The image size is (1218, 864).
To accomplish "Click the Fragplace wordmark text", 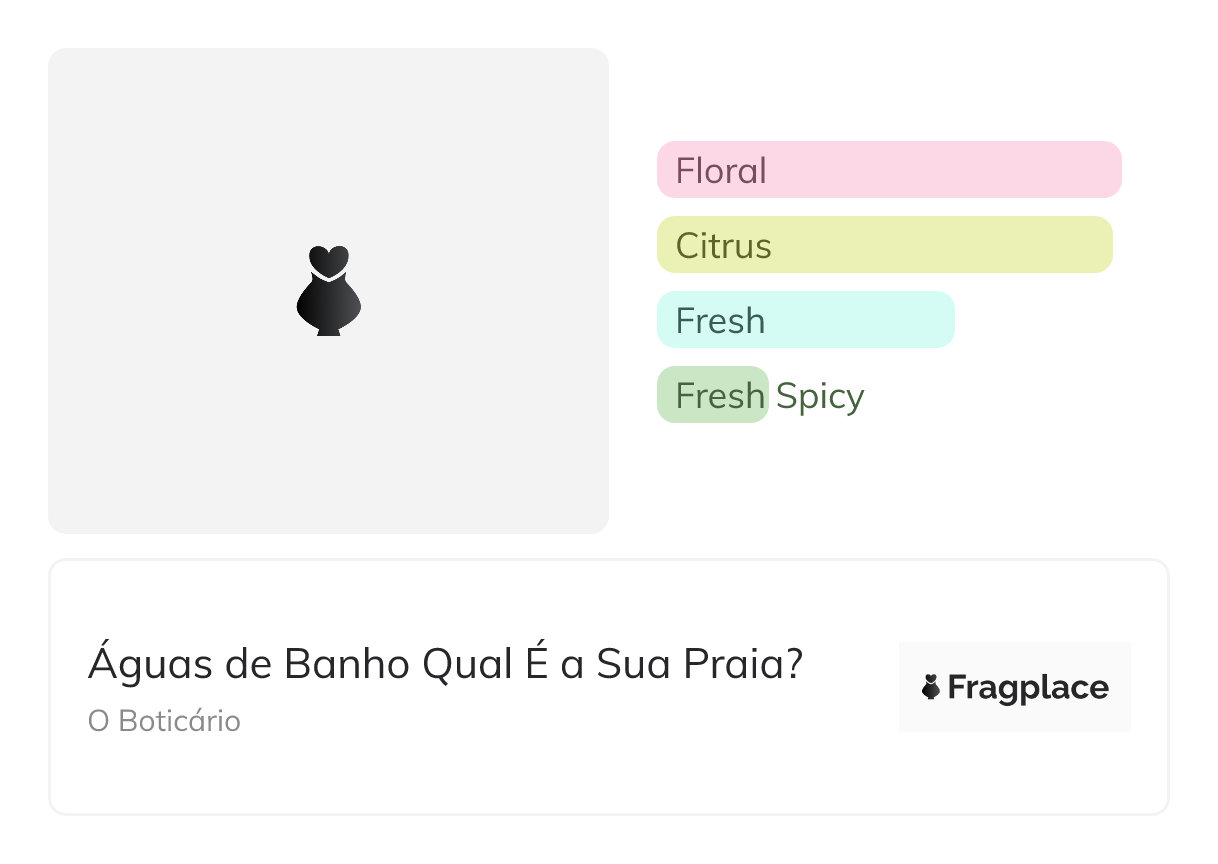I will (x=1027, y=688).
